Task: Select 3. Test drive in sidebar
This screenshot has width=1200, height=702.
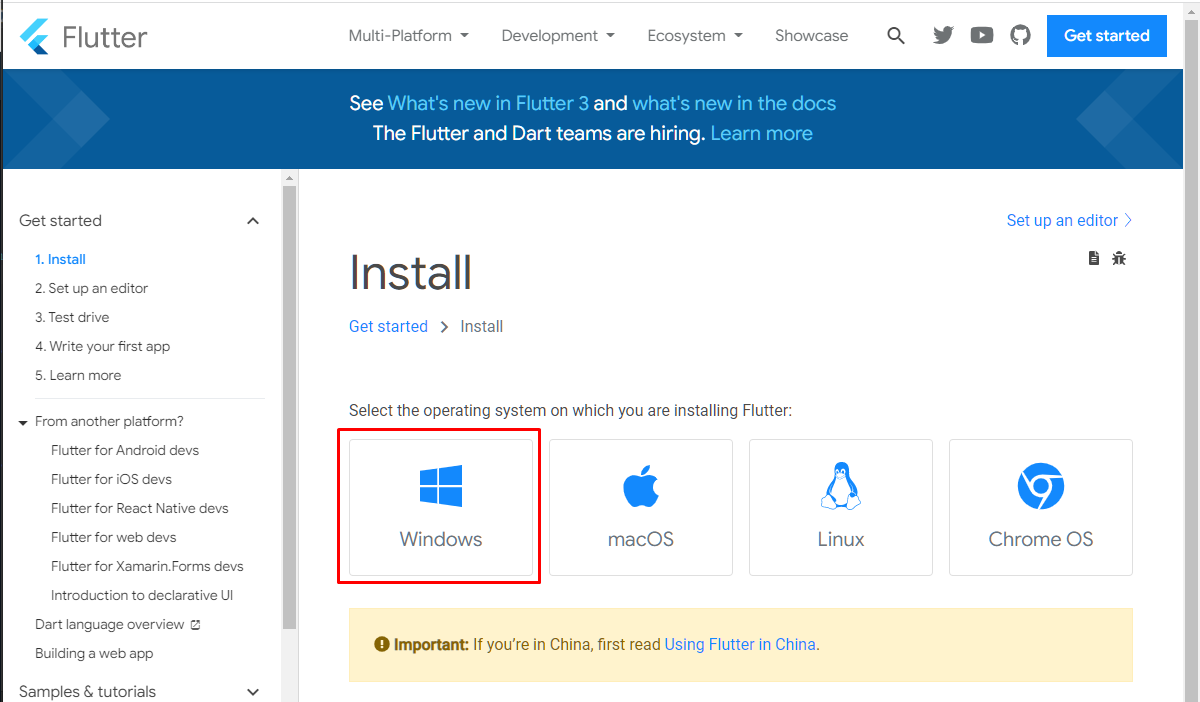Action: coord(72,317)
